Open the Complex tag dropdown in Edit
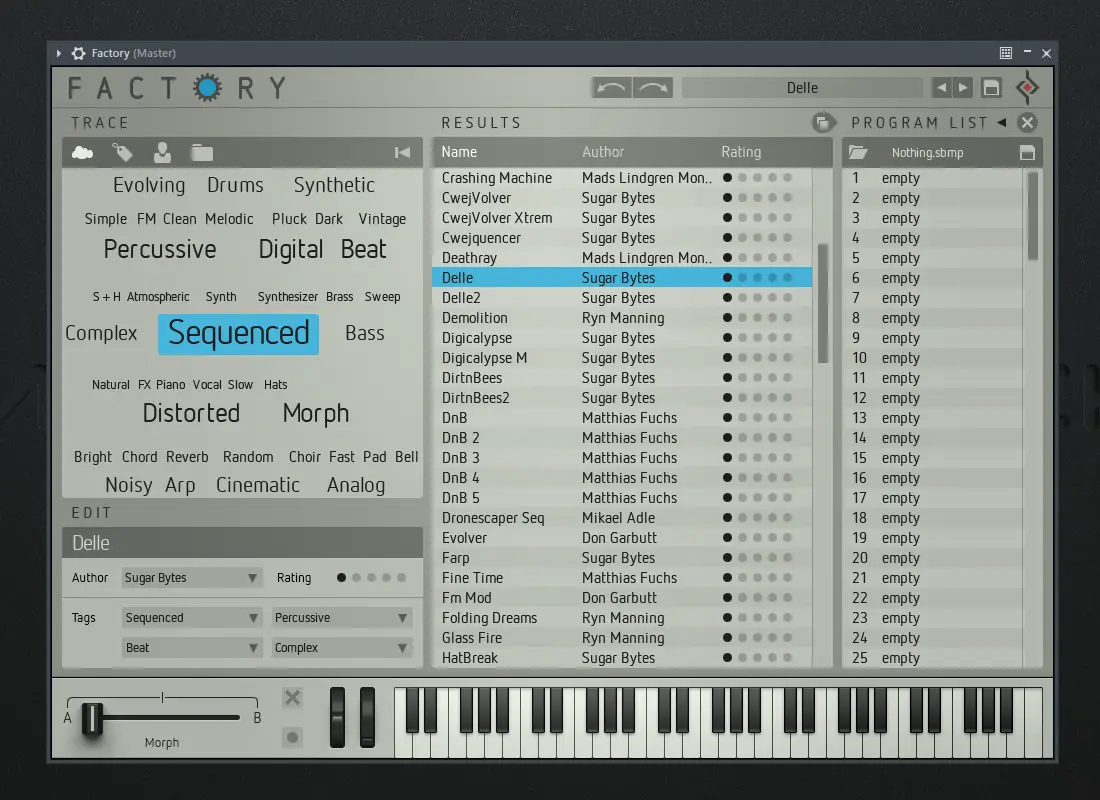Screen dimensions: 1100x800 342,648
